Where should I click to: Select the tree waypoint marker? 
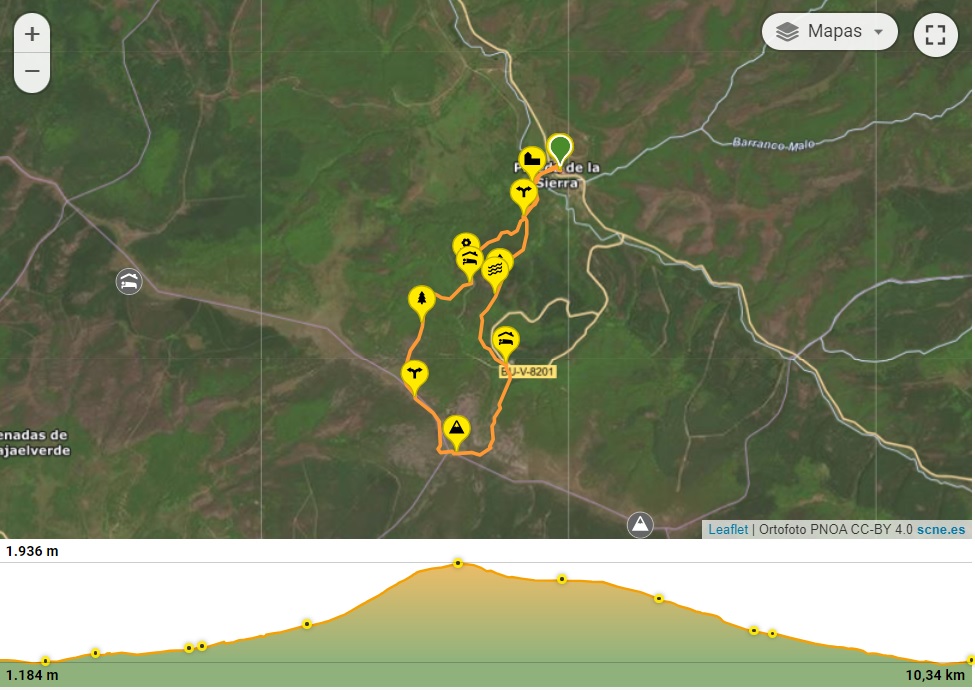click(422, 303)
